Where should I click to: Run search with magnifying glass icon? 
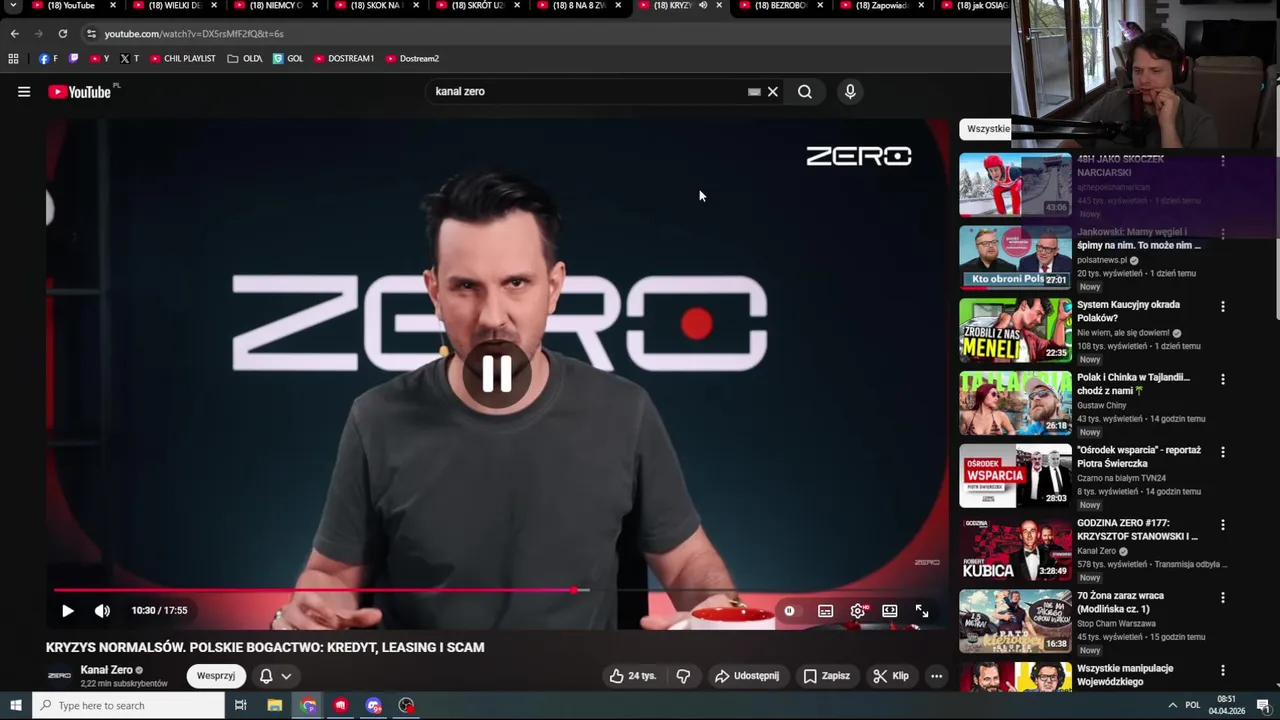[805, 92]
